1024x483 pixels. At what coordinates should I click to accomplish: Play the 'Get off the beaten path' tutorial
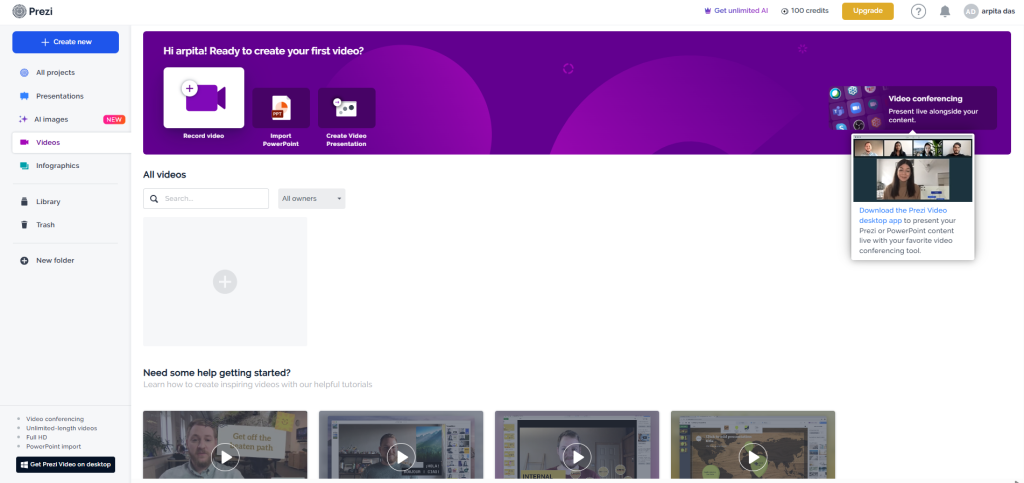(x=225, y=456)
